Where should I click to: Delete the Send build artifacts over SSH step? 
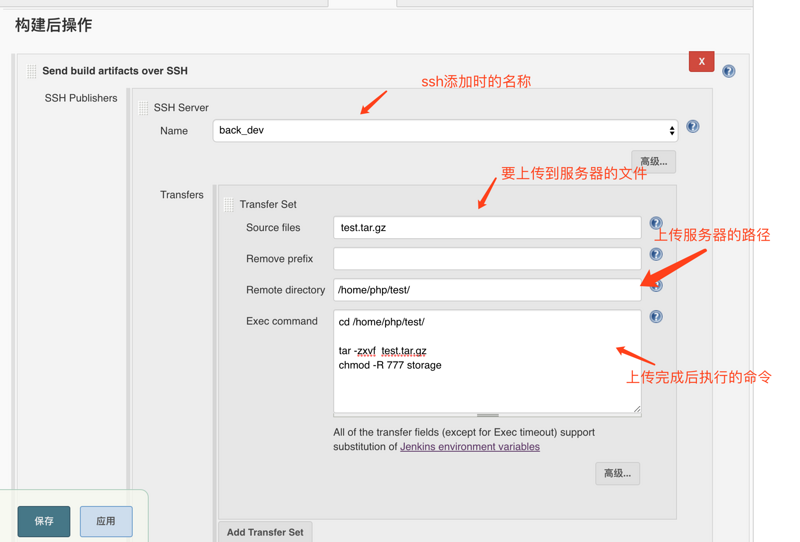click(x=701, y=61)
